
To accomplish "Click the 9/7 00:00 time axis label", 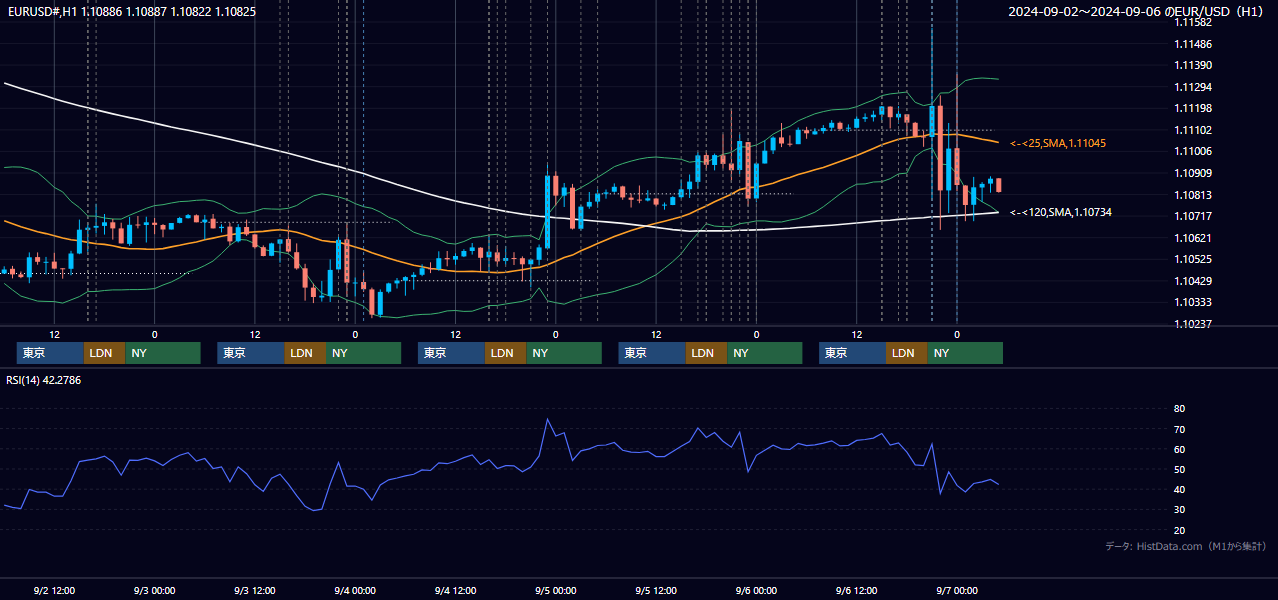I will coord(957,590).
